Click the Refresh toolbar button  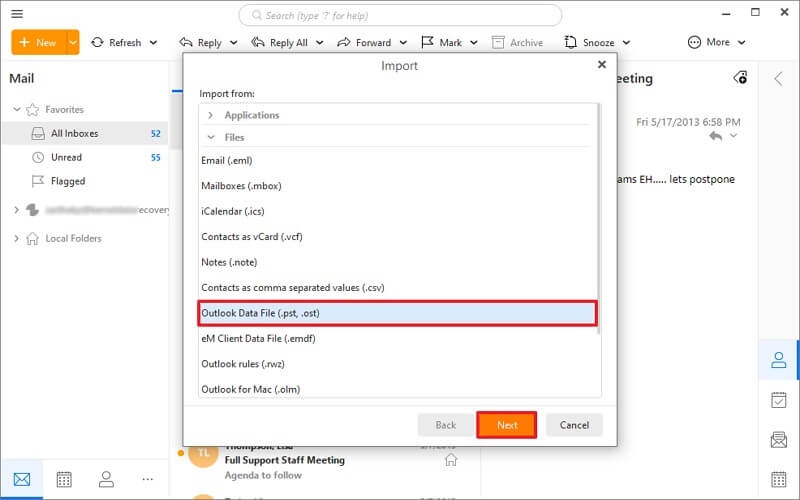click(116, 42)
